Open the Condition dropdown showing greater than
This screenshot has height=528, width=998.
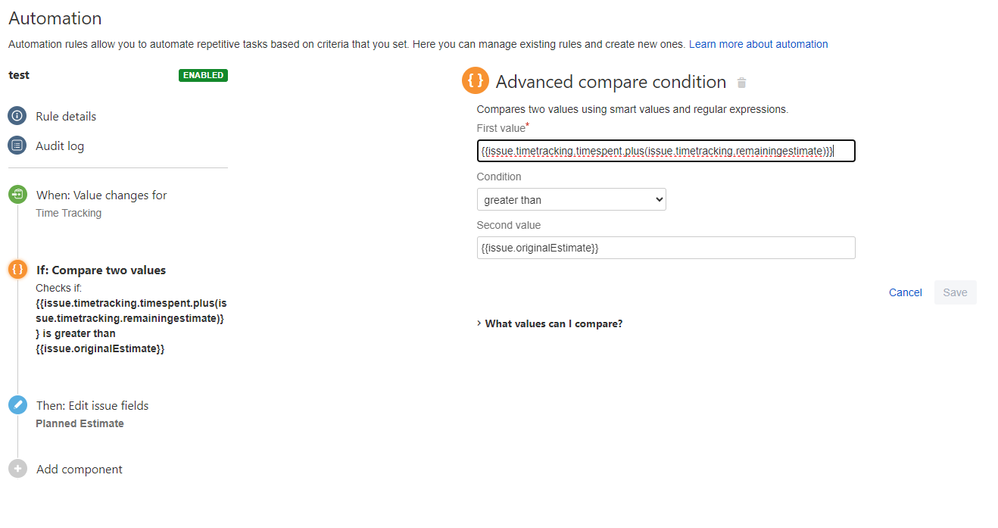click(x=571, y=200)
